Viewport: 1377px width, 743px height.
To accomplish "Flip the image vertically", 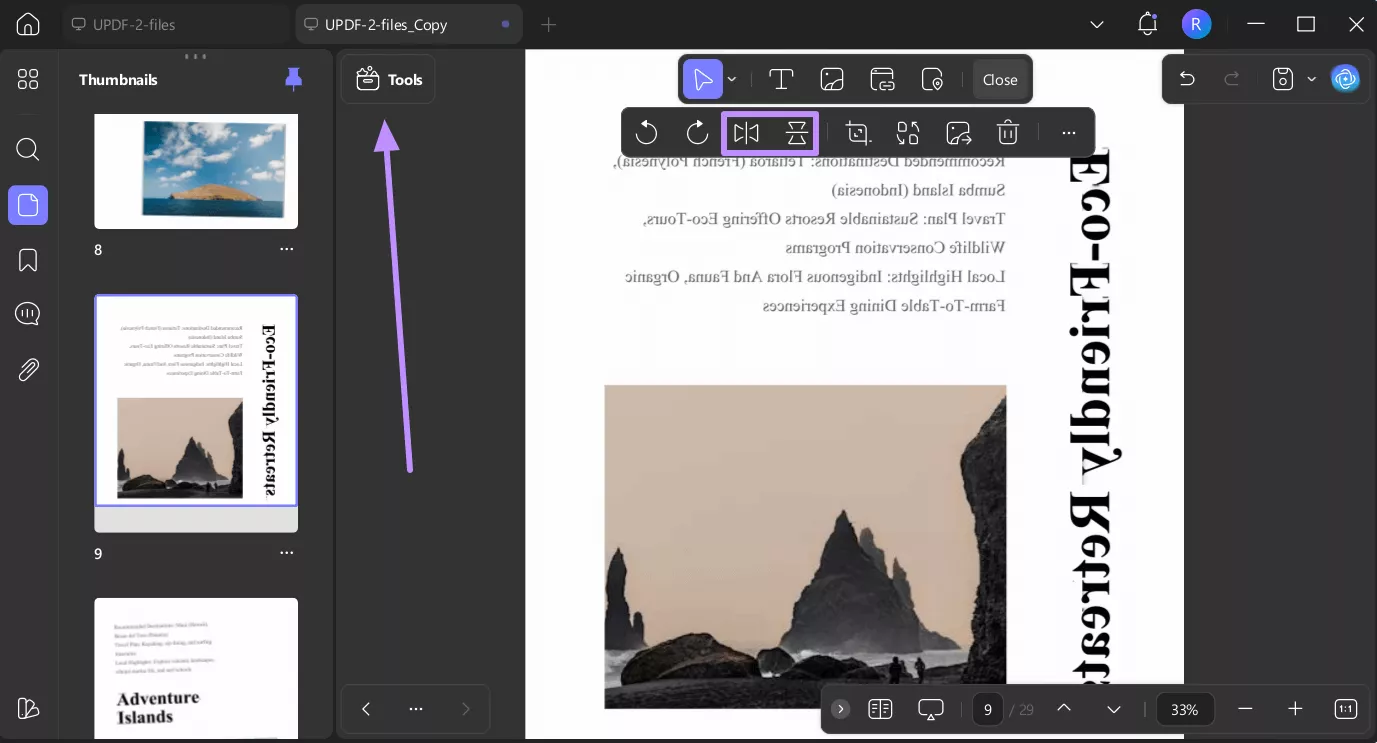I will [797, 132].
